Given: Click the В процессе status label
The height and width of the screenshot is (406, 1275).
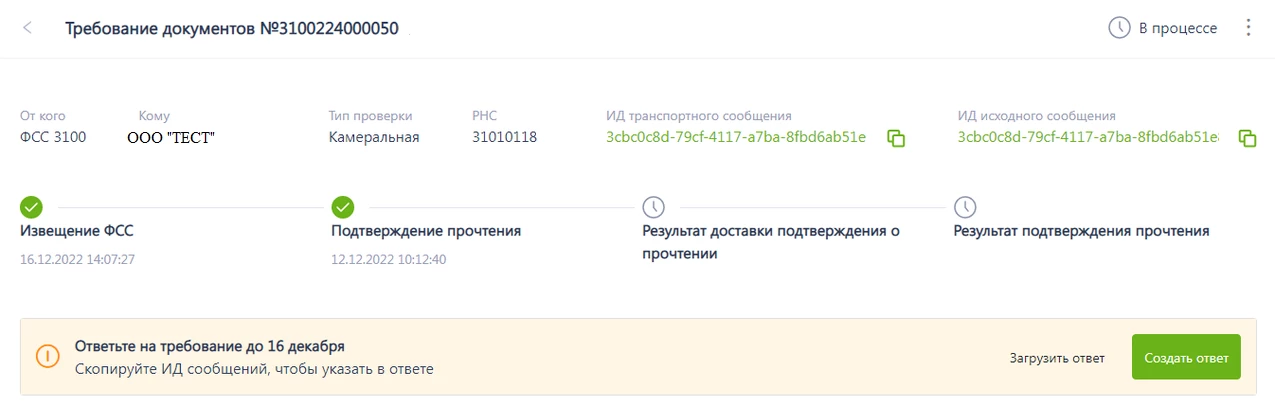Looking at the screenshot, I should point(1178,28).
